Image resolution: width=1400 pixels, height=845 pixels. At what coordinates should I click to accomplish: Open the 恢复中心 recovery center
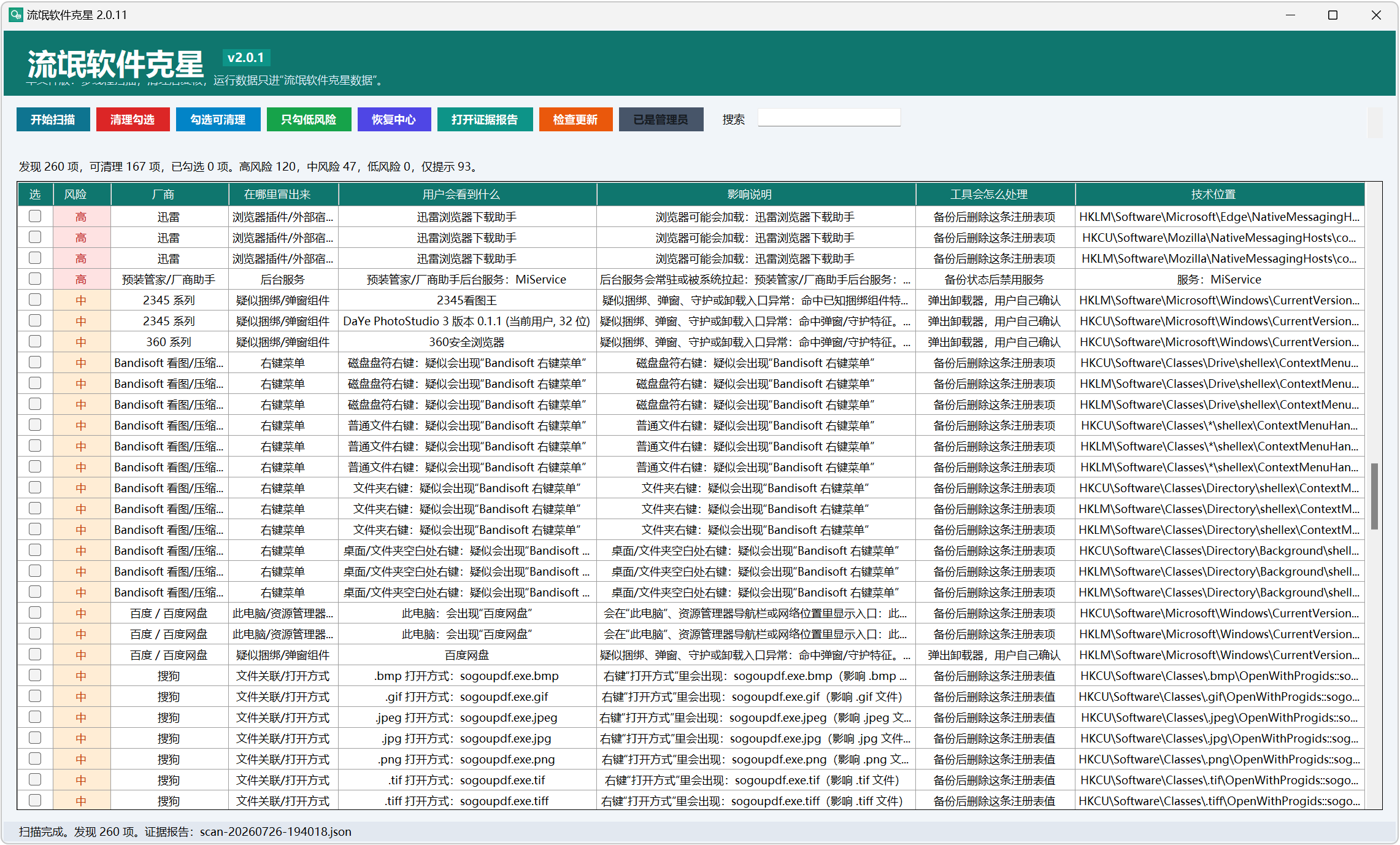point(394,120)
